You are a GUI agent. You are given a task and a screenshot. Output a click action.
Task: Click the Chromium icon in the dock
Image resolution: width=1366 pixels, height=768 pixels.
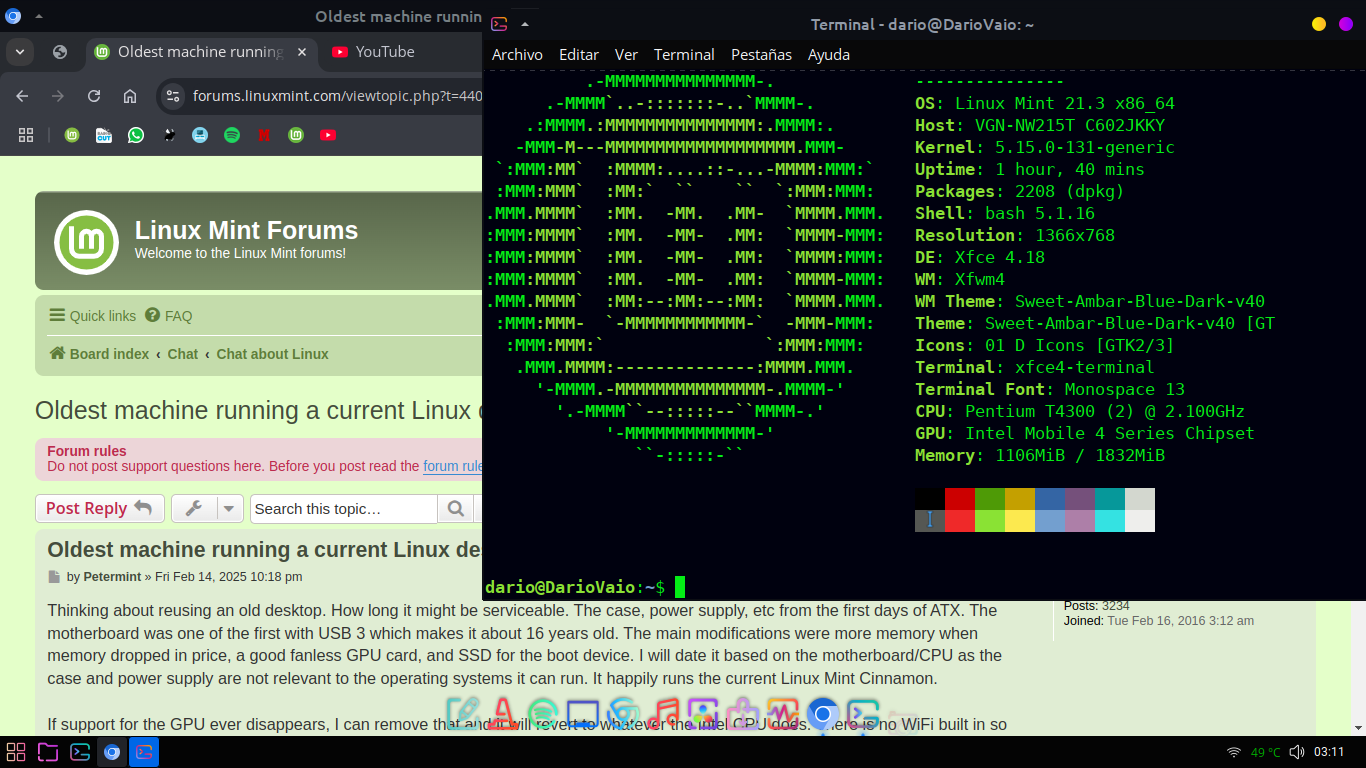point(822,714)
